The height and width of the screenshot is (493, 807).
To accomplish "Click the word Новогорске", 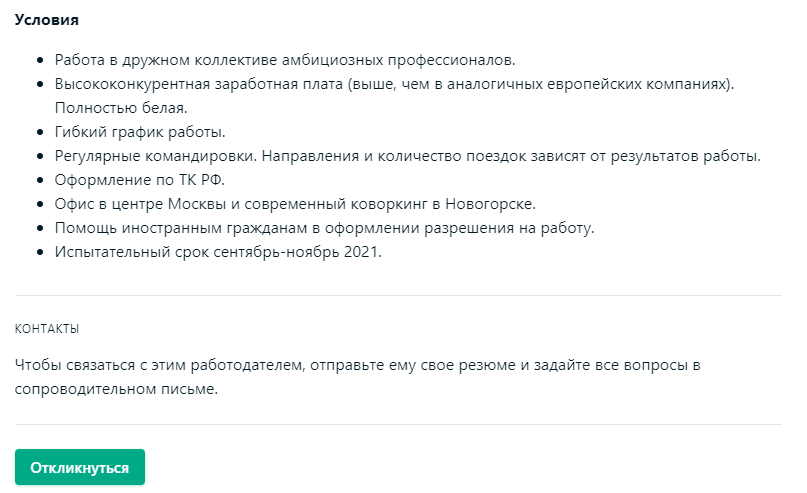I will click(490, 204).
